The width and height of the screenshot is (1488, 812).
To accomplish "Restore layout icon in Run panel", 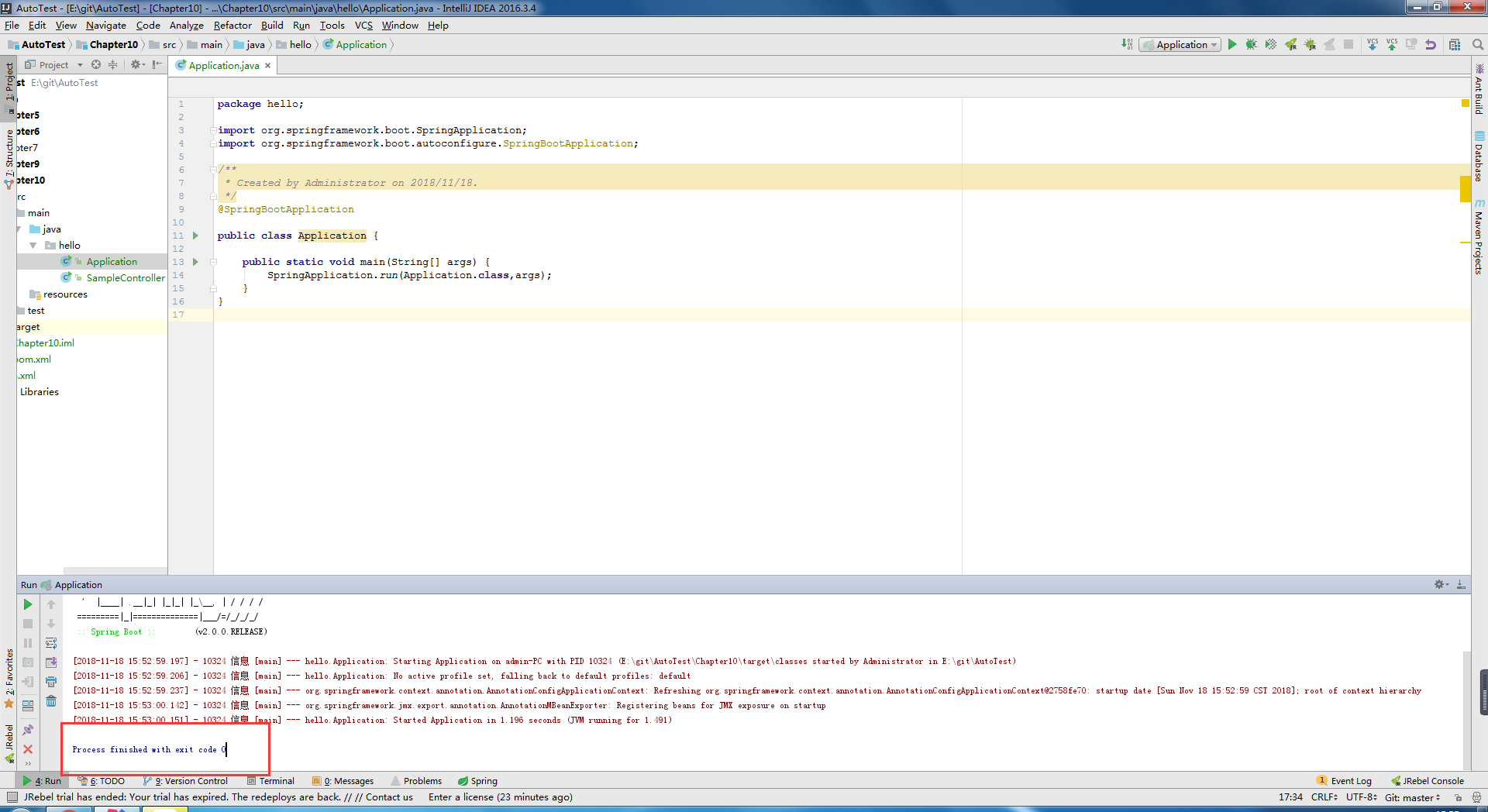I will coord(28,706).
